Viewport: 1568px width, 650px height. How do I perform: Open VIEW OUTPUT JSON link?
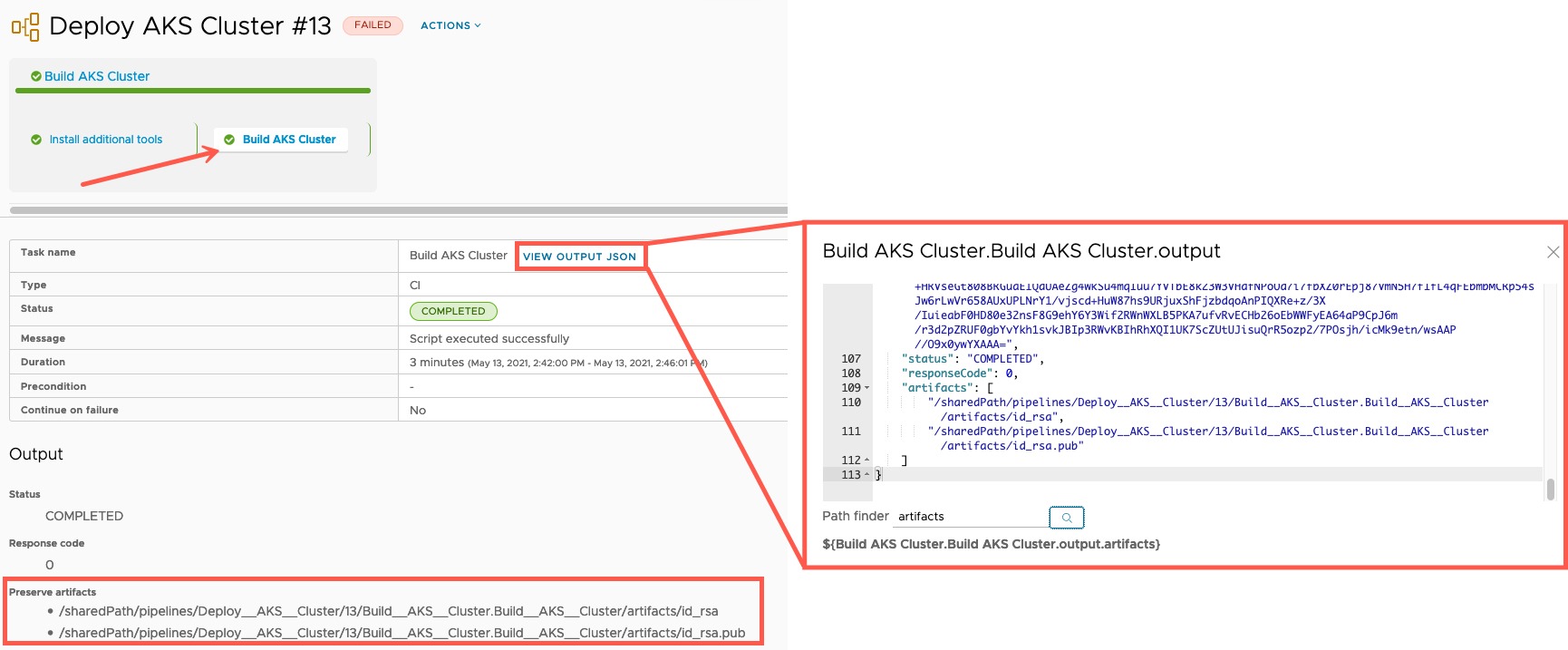(580, 257)
